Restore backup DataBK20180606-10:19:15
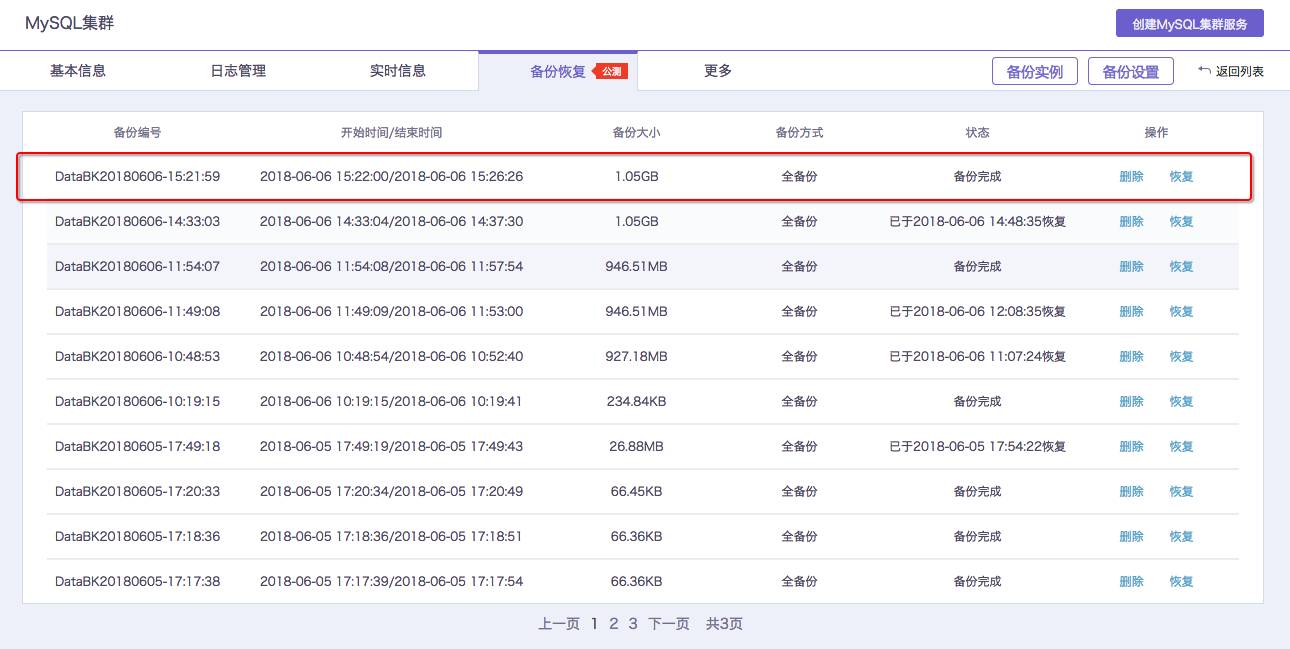 pos(1182,402)
